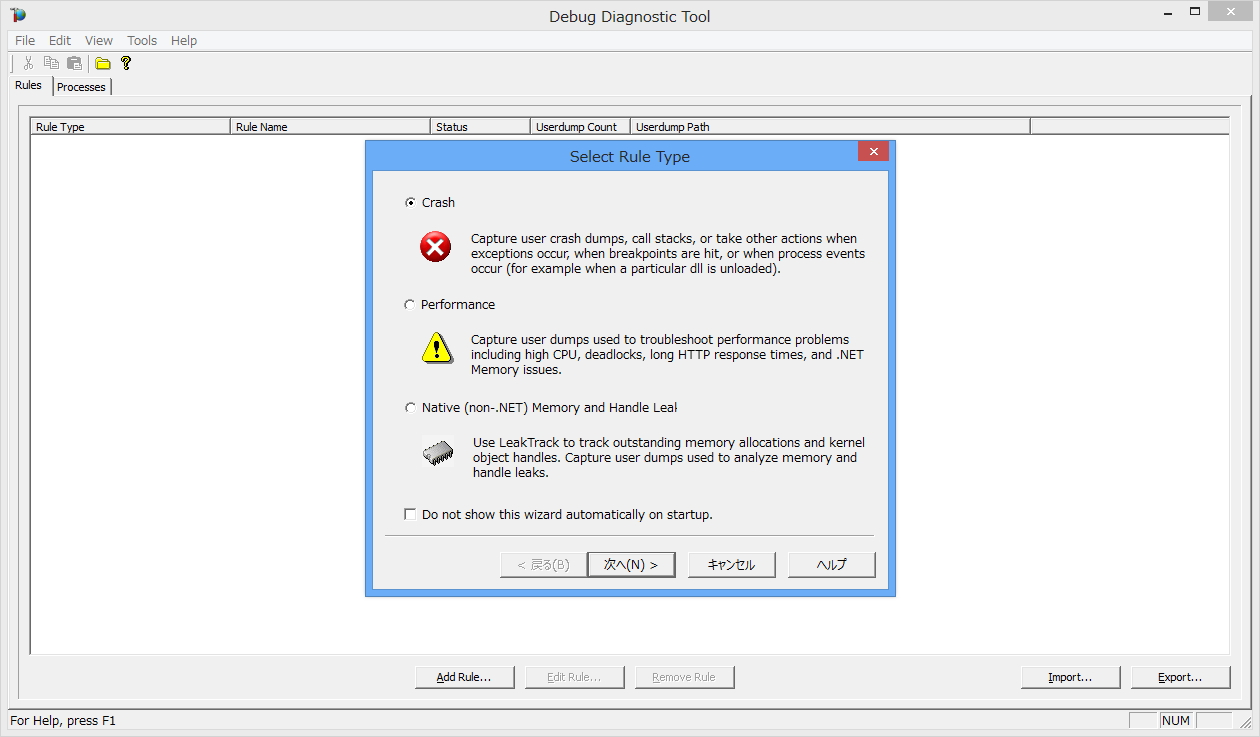Viewport: 1260px width, 737px height.
Task: Open the View menu
Action: pyautogui.click(x=99, y=40)
